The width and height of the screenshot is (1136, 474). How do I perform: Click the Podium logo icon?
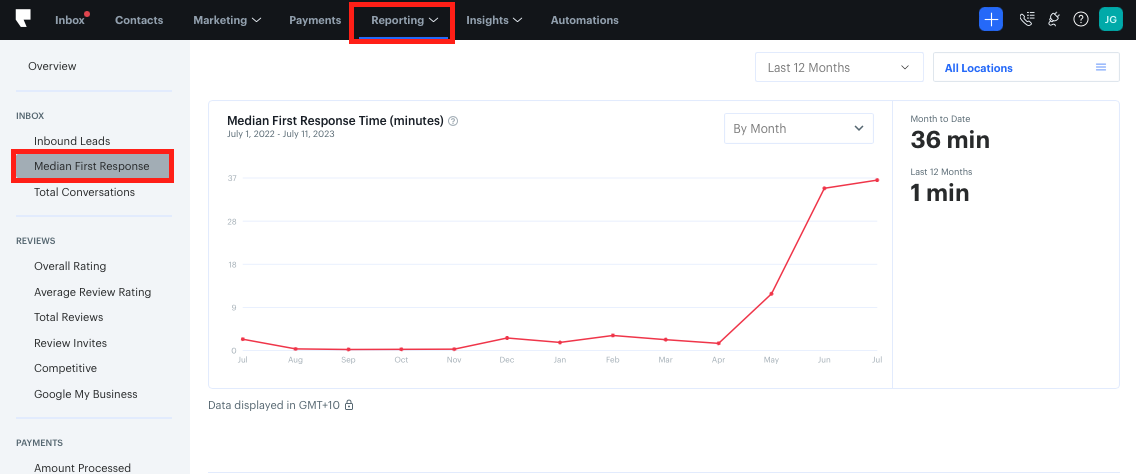coord(24,19)
